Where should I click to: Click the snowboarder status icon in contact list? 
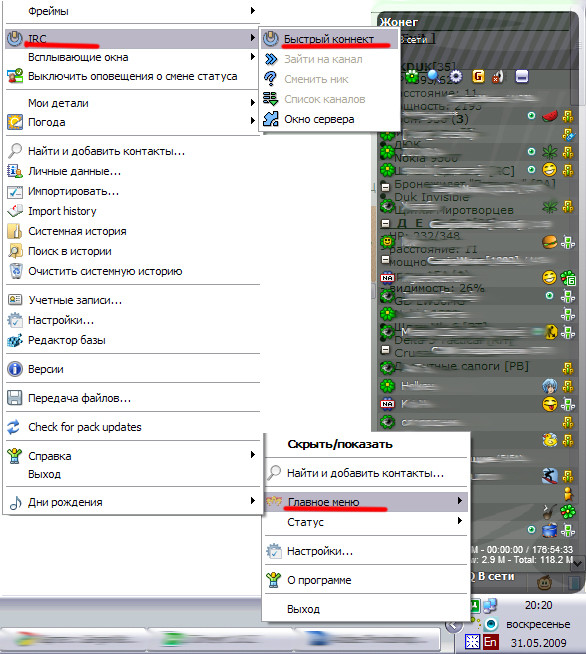[549, 475]
